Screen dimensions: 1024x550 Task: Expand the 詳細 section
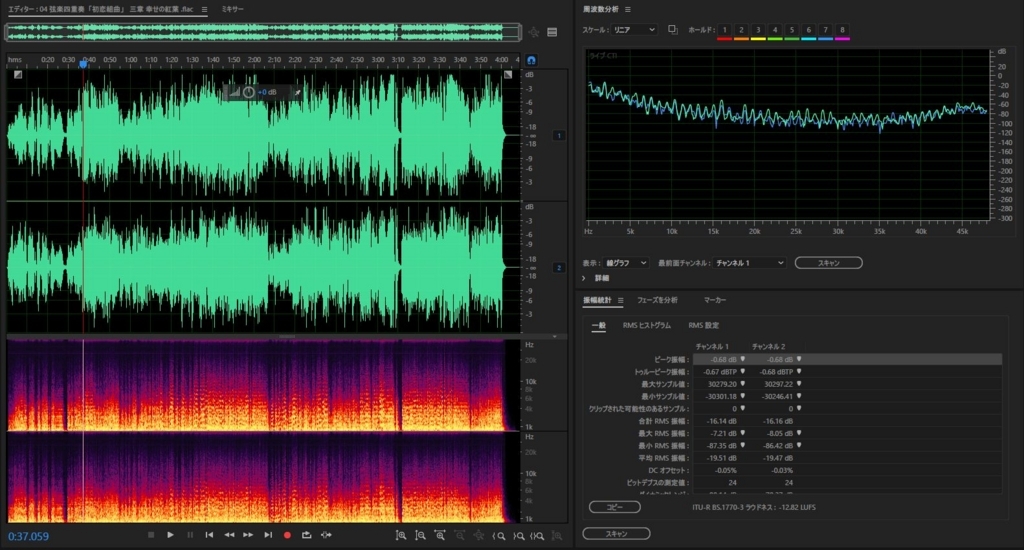click(584, 278)
